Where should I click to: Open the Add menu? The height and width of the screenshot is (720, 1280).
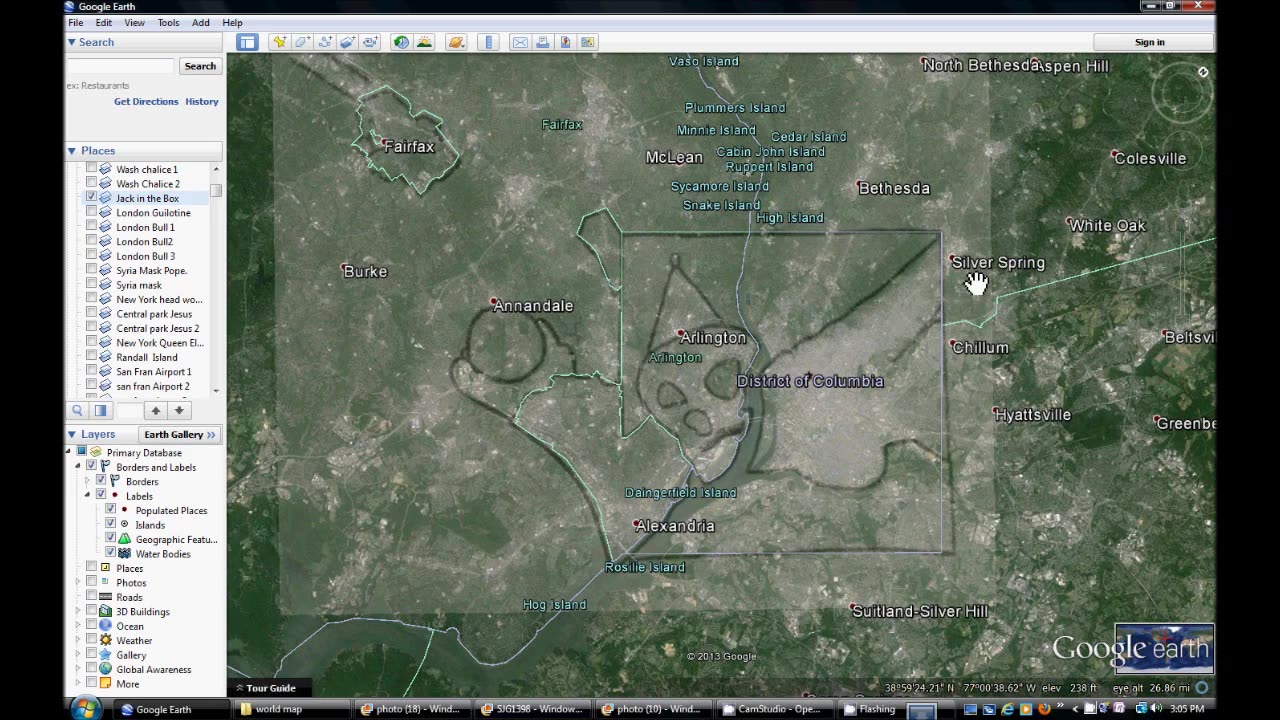tap(201, 22)
